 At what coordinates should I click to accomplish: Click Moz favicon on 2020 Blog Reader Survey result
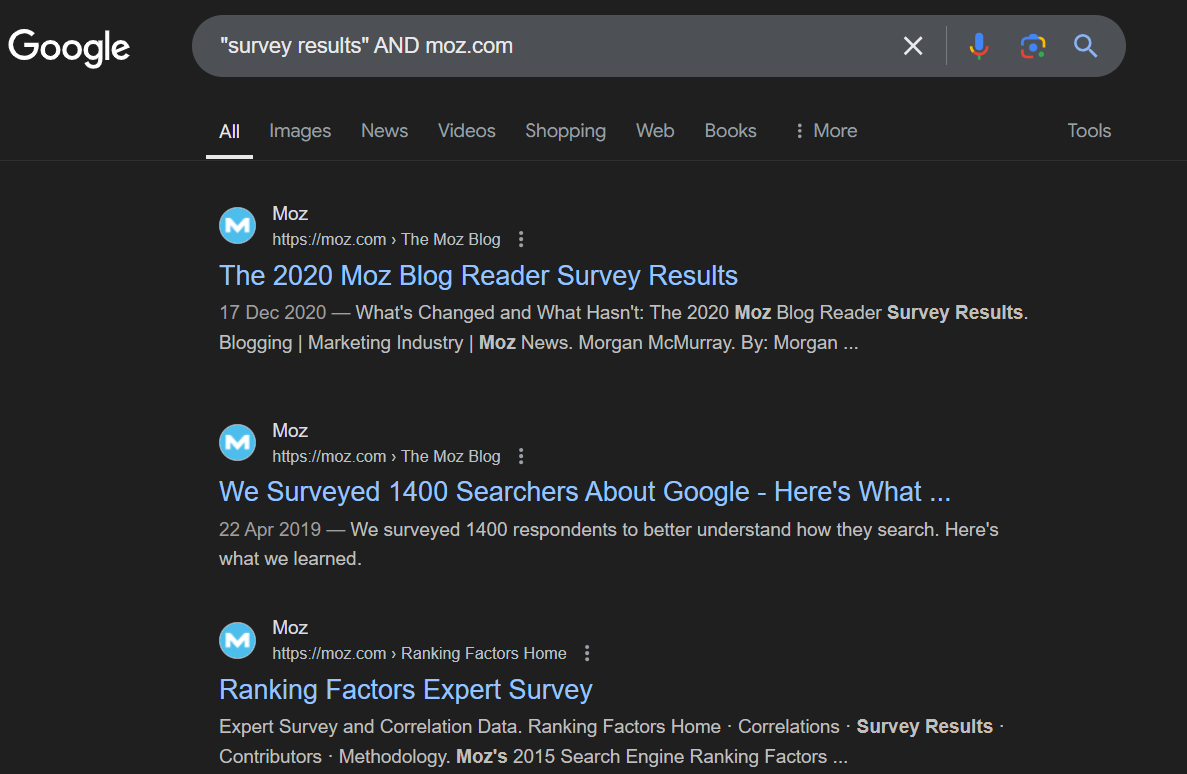coord(238,226)
